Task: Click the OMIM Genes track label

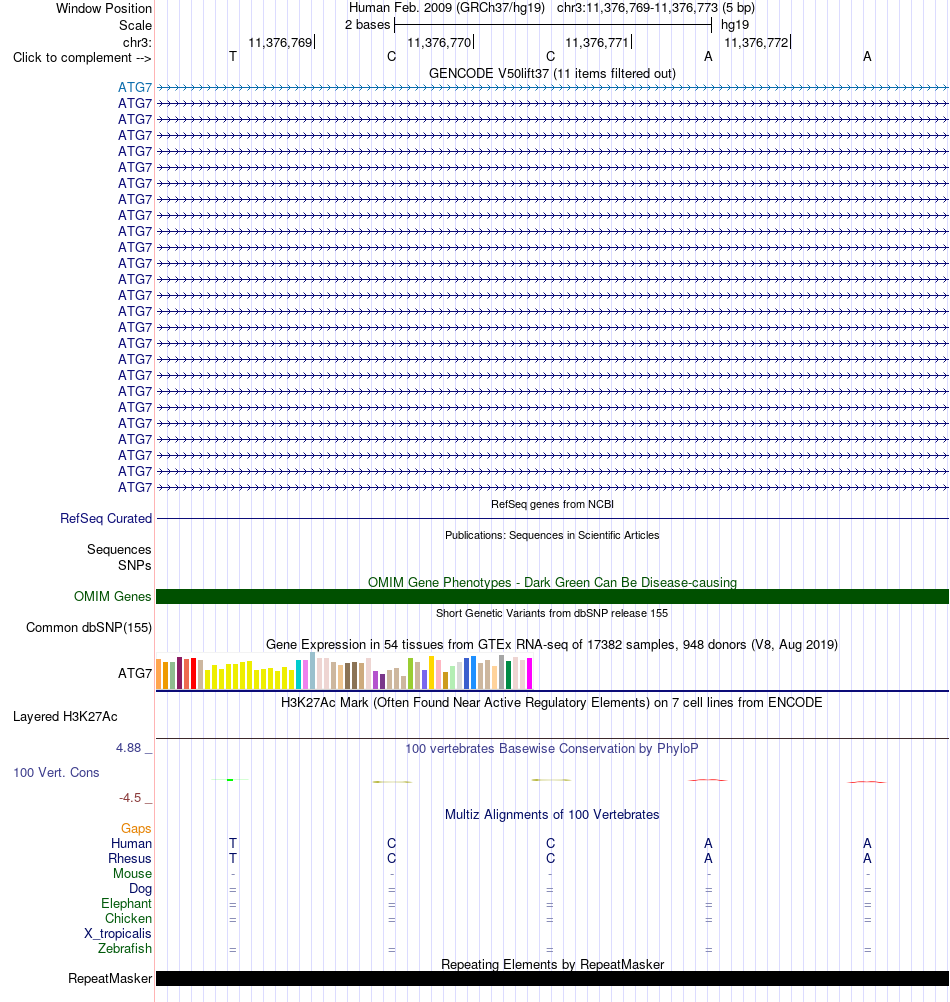Action: click(112, 596)
